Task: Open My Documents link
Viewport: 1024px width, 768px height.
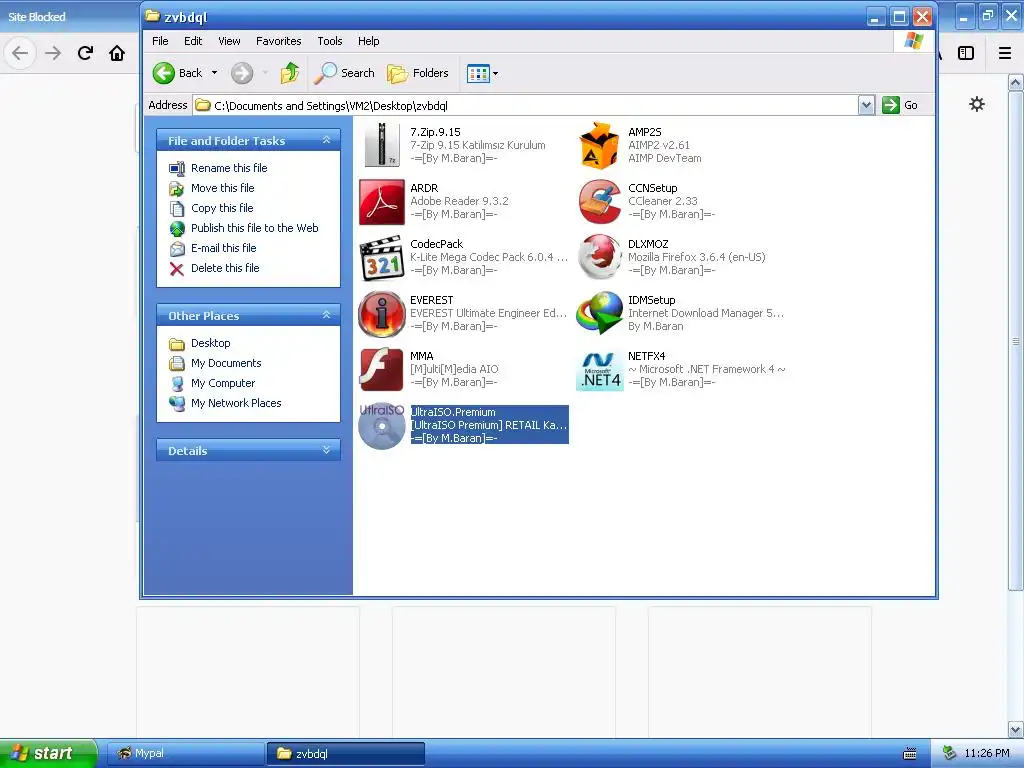Action: coord(226,364)
